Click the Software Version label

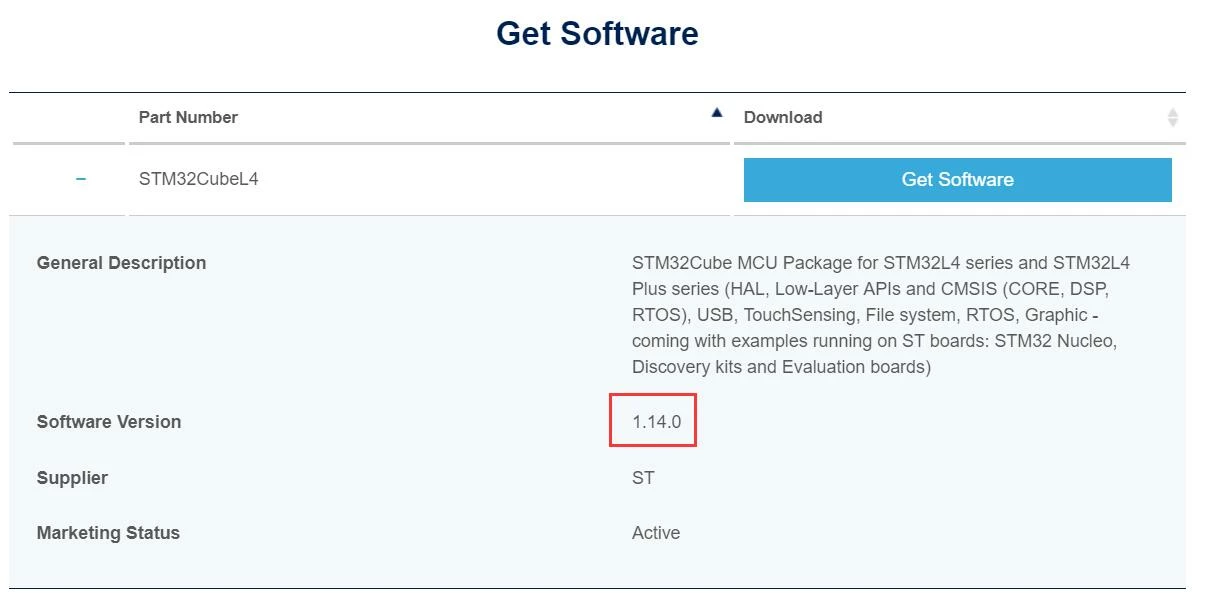click(x=109, y=422)
